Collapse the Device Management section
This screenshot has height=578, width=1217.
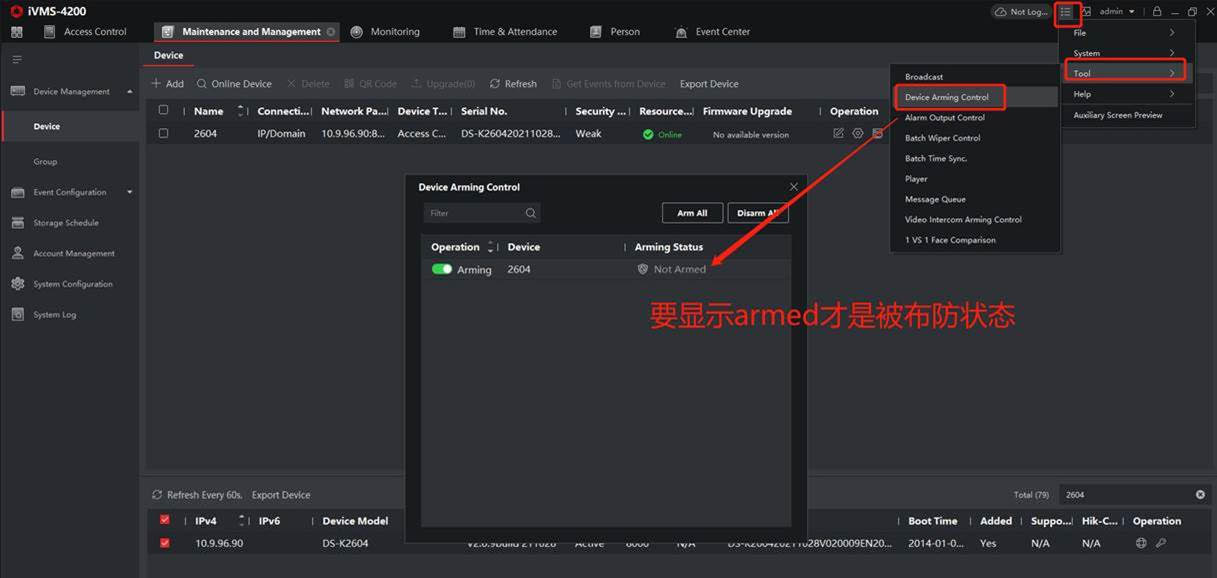(x=129, y=91)
